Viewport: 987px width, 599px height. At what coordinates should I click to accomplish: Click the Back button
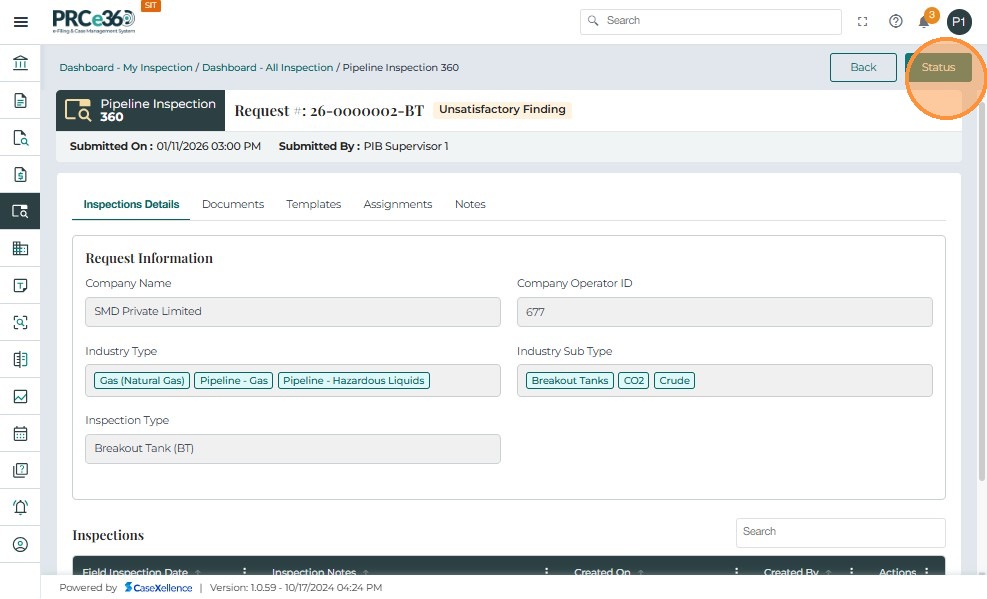863,67
